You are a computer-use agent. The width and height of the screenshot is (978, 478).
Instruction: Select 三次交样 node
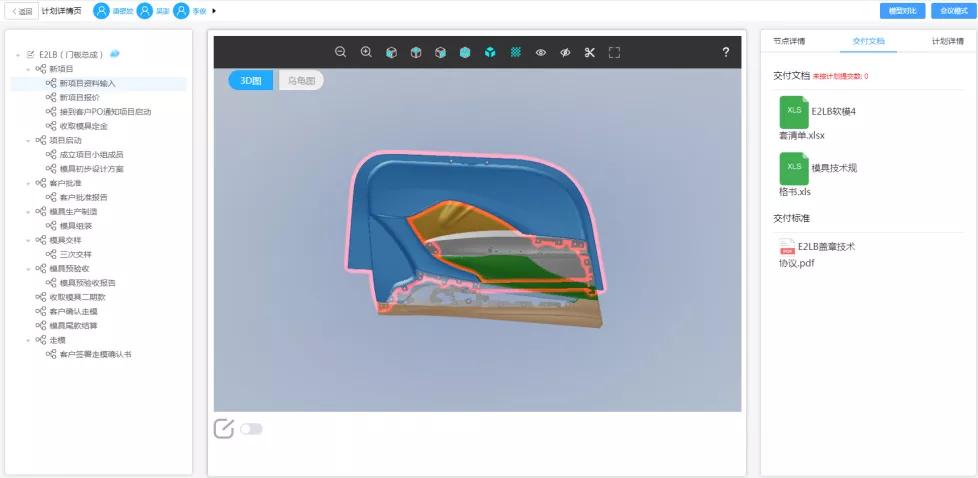75,255
